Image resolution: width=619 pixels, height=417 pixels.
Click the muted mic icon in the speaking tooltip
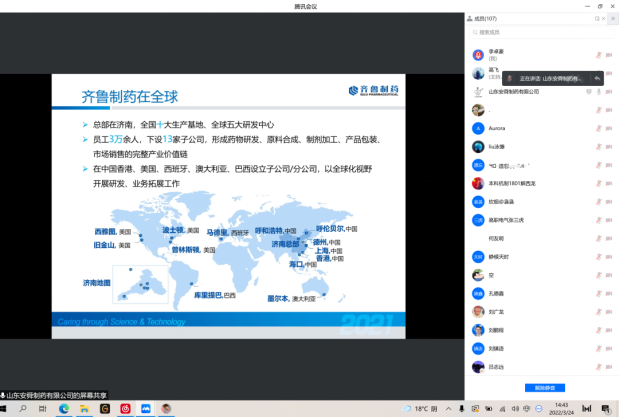[510, 79]
